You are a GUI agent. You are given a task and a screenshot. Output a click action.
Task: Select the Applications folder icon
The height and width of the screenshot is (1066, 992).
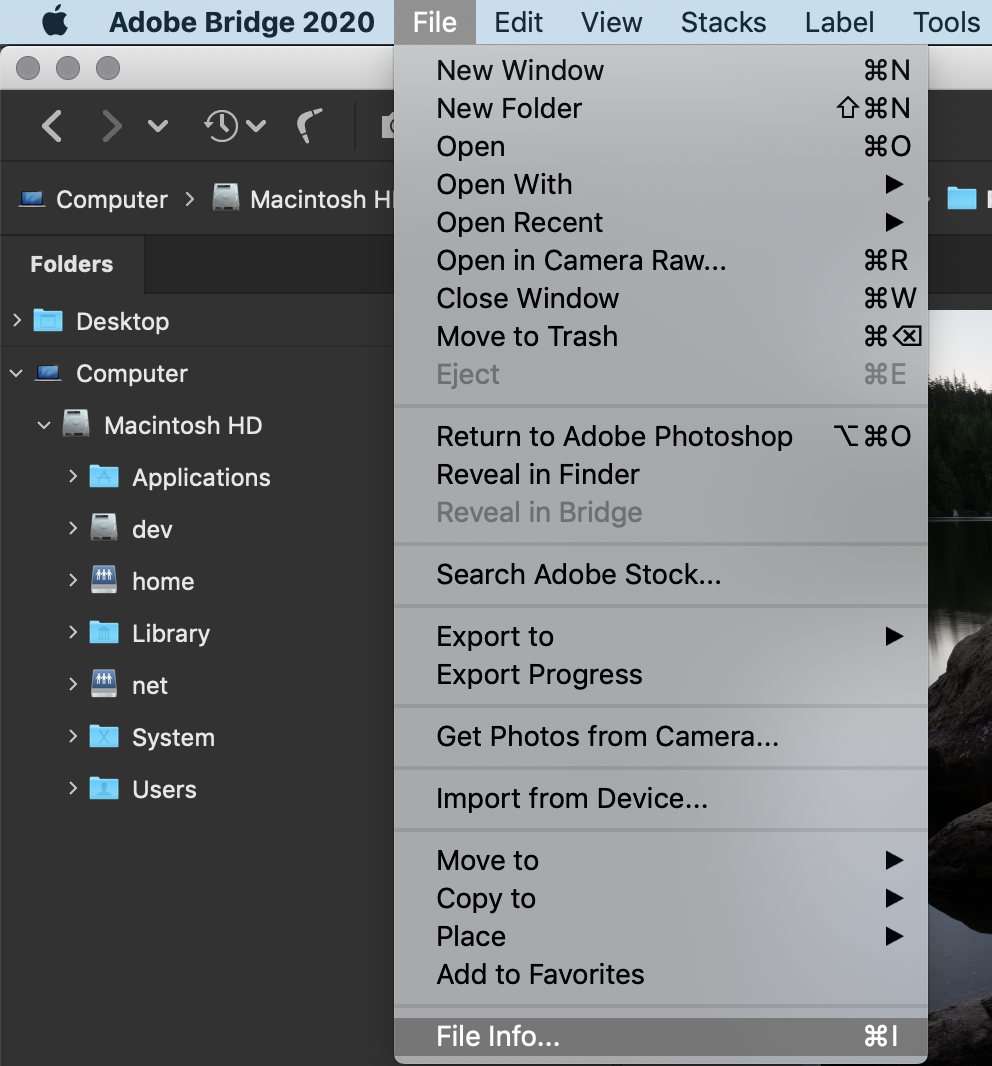coord(104,477)
